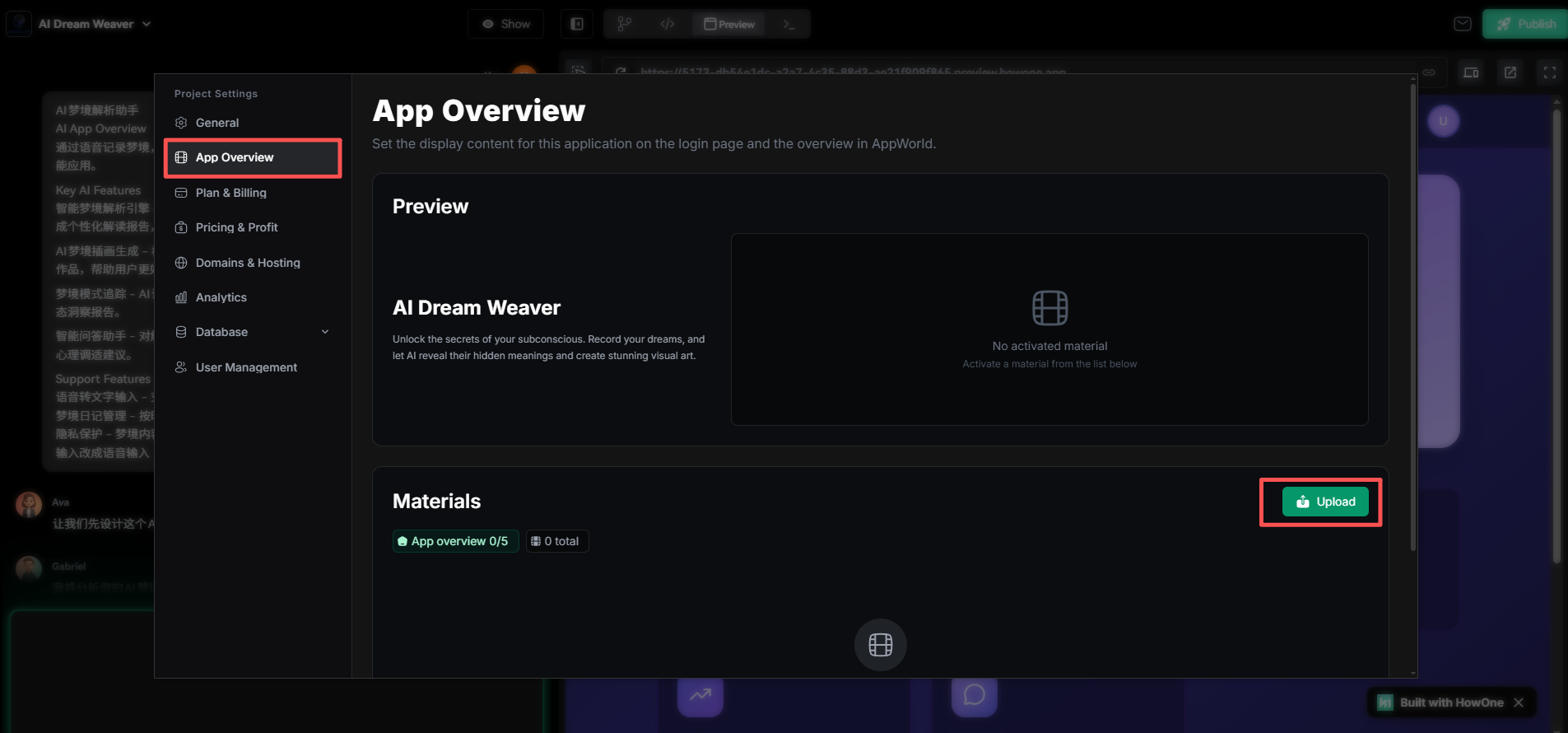Toggle the Show eye visibility button
This screenshot has width=1568, height=733.
coord(505,24)
